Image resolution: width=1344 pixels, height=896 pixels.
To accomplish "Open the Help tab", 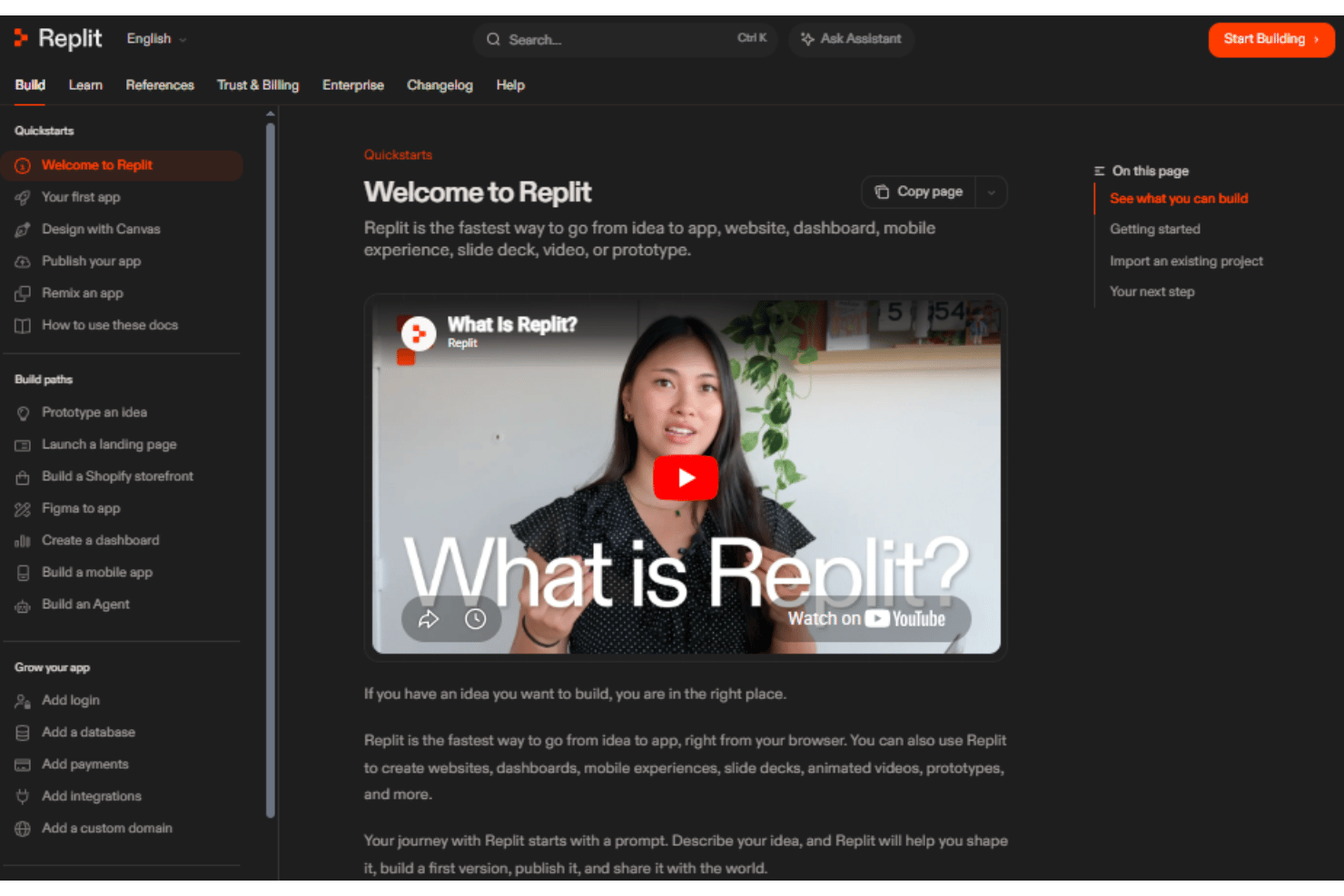I will coord(510,85).
